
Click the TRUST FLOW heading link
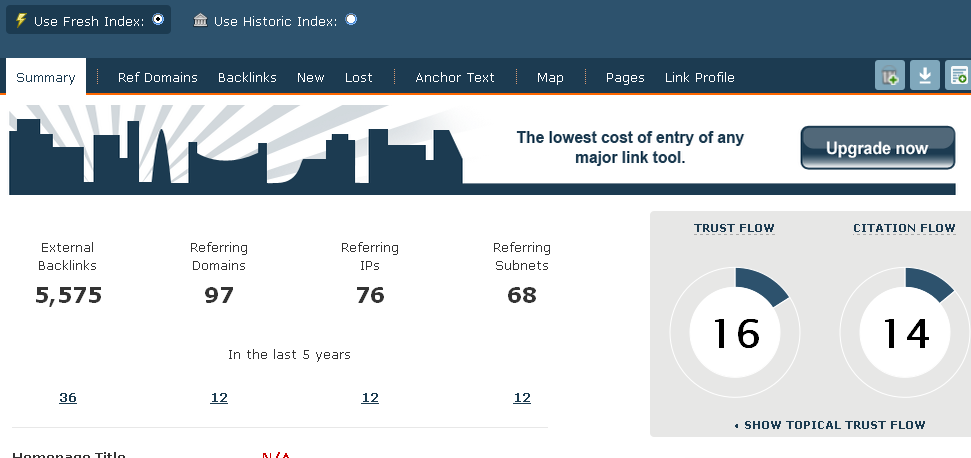point(734,228)
